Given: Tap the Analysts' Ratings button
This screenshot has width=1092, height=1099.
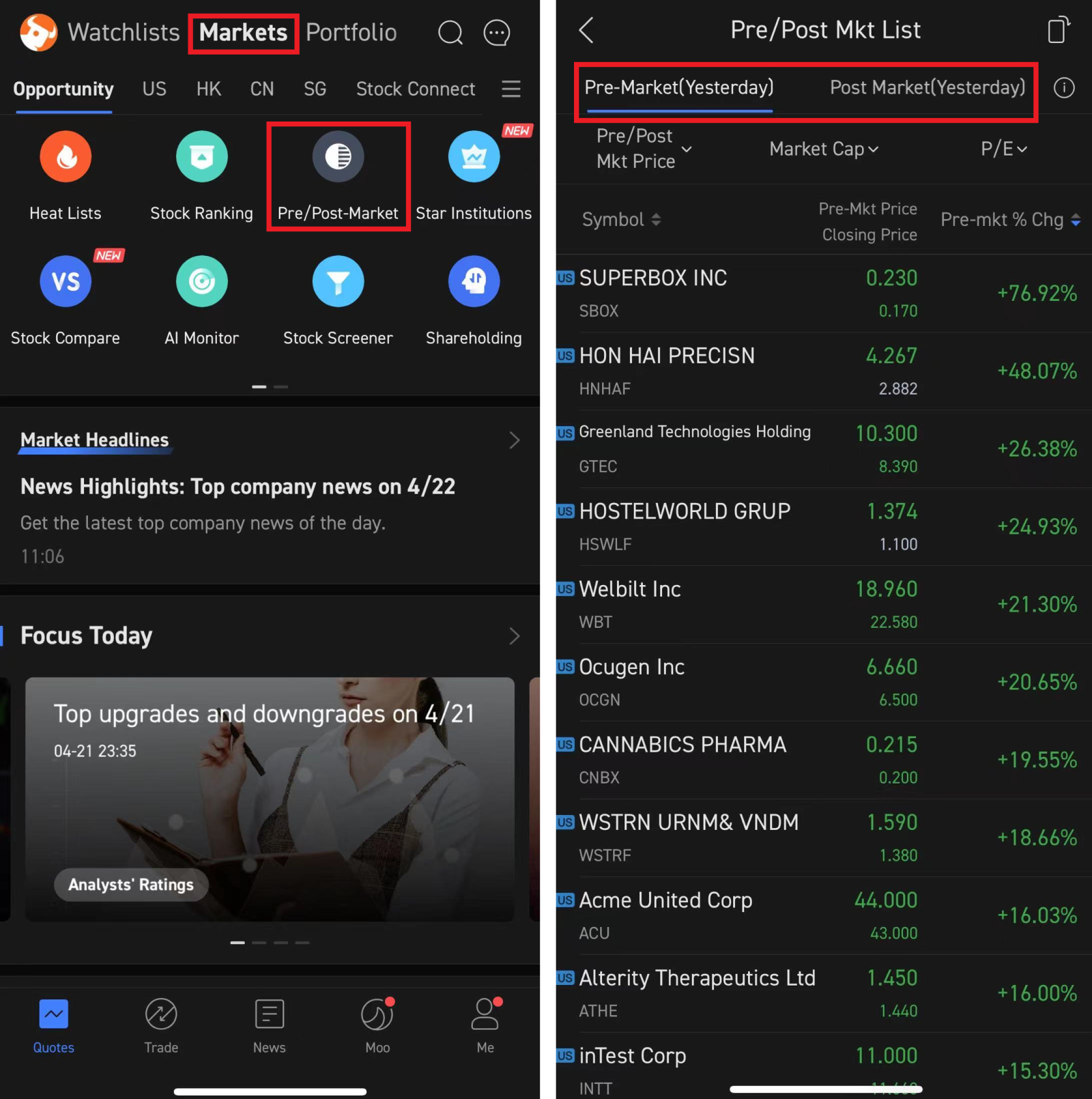Looking at the screenshot, I should (x=131, y=885).
